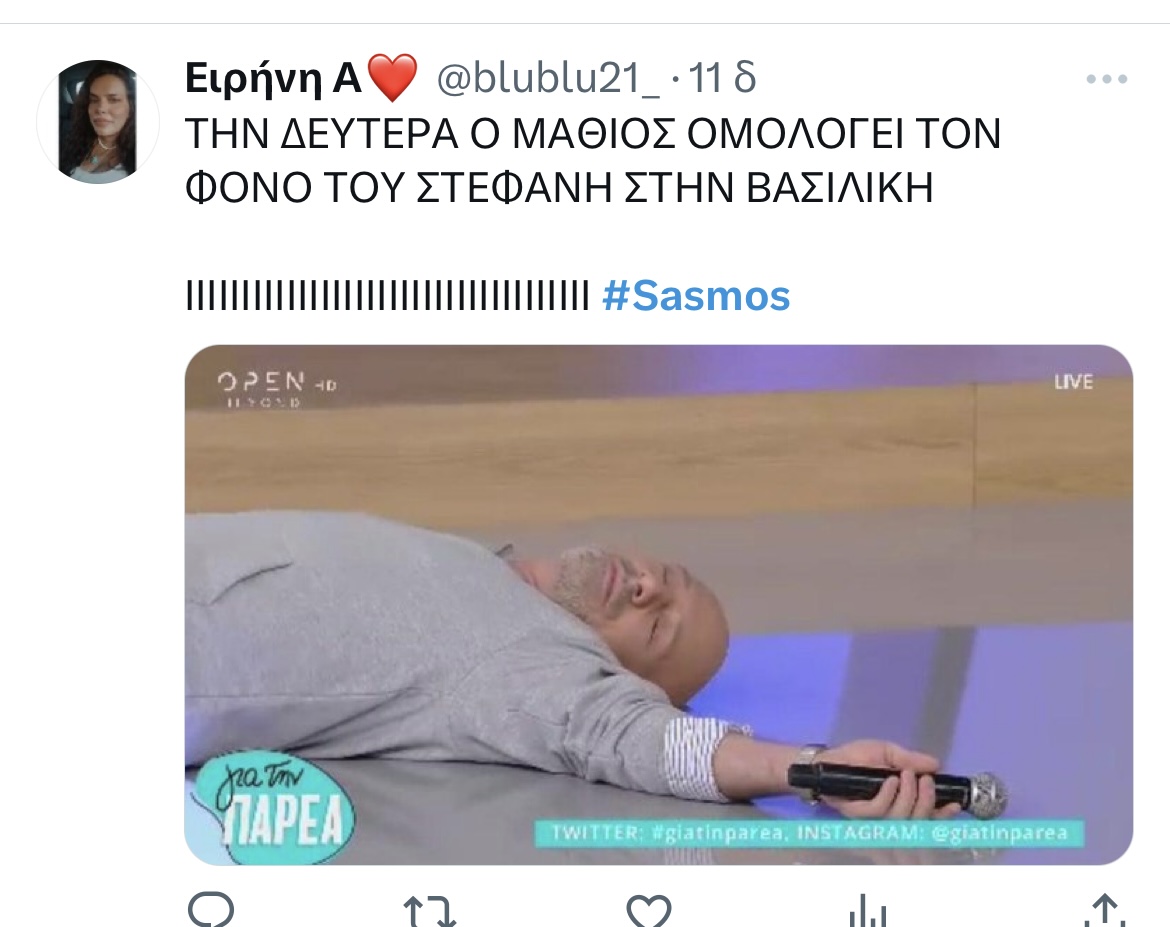The image size is (1170, 927).
Task: Click the red heart emoji beside the name
Action: pyautogui.click(x=392, y=78)
